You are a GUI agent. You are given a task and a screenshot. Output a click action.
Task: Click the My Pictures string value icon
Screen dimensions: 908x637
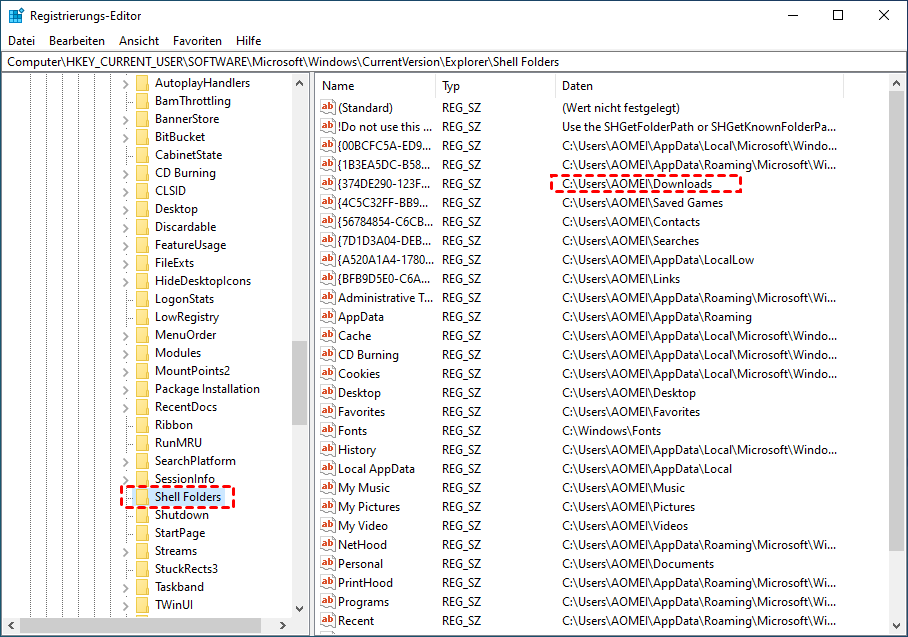pos(328,506)
